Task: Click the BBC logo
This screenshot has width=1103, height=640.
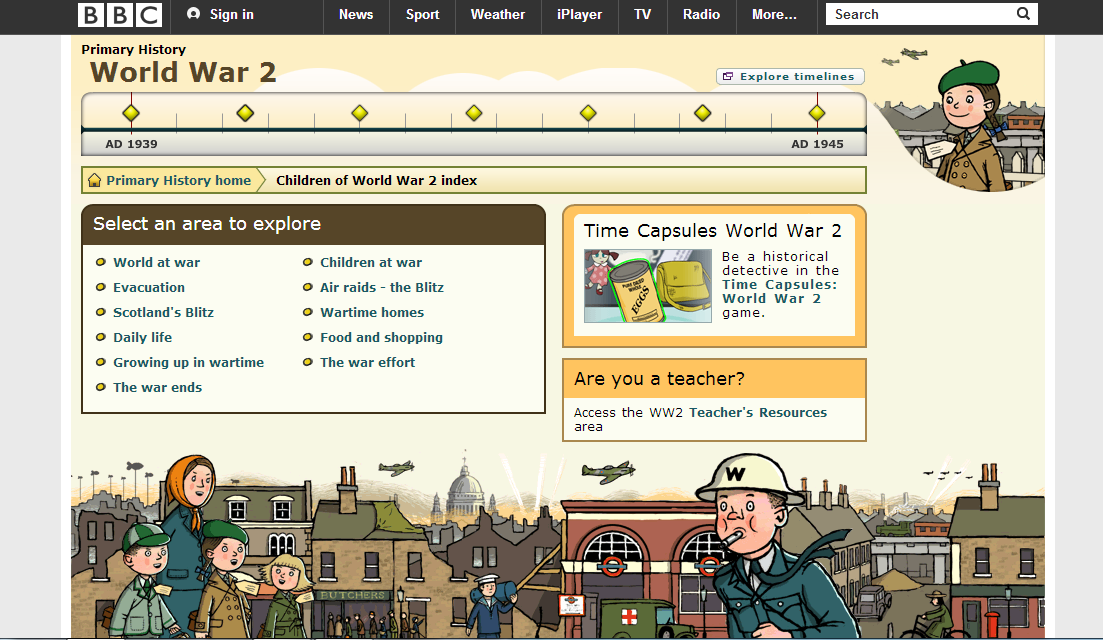Action: 120,15
